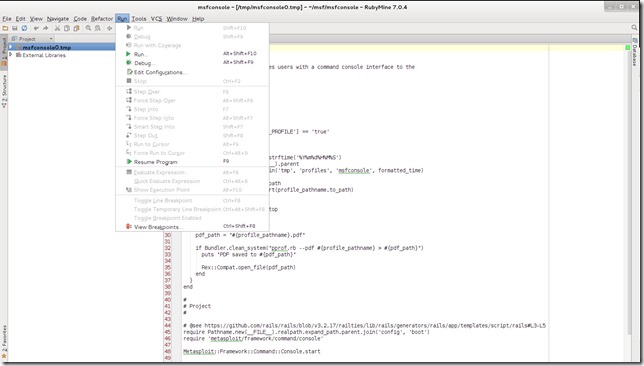This screenshot has height=366, width=644.
Task: Choose Run... with Alt+Shift+F10 shortcut
Action: 192,54
